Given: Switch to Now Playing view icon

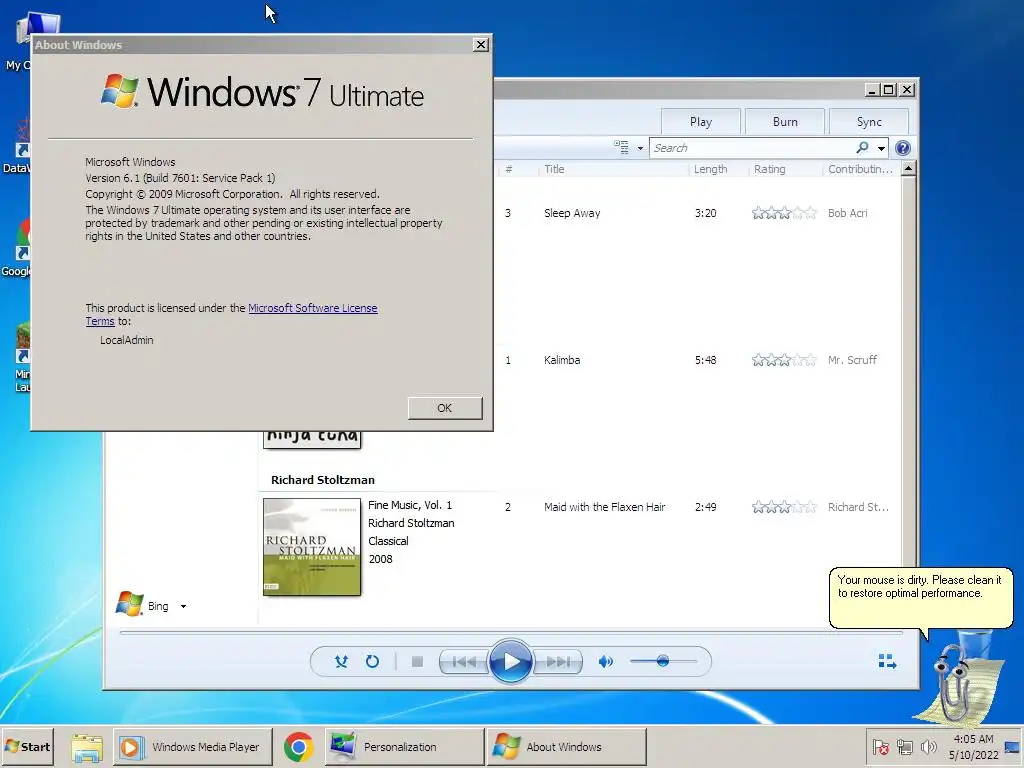Looking at the screenshot, I should (x=887, y=662).
